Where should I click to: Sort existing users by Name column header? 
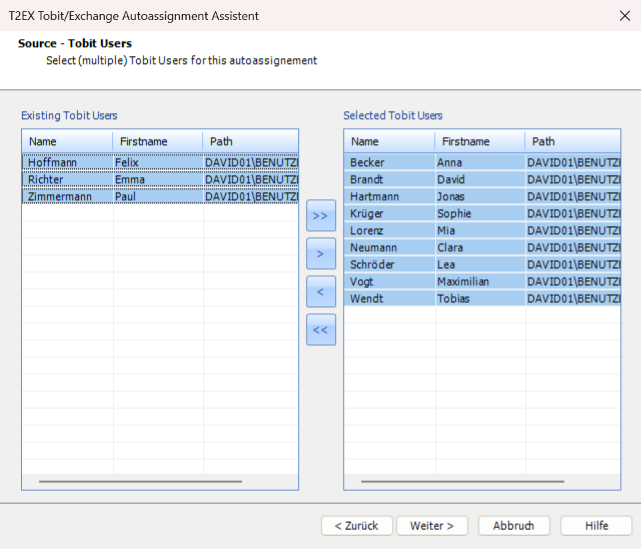[67, 141]
